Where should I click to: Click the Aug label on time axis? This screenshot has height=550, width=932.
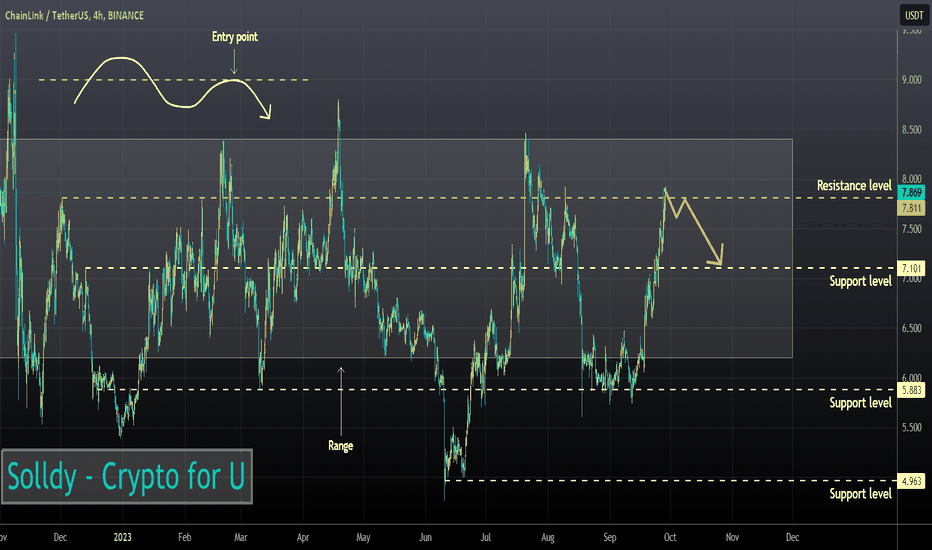coord(547,538)
